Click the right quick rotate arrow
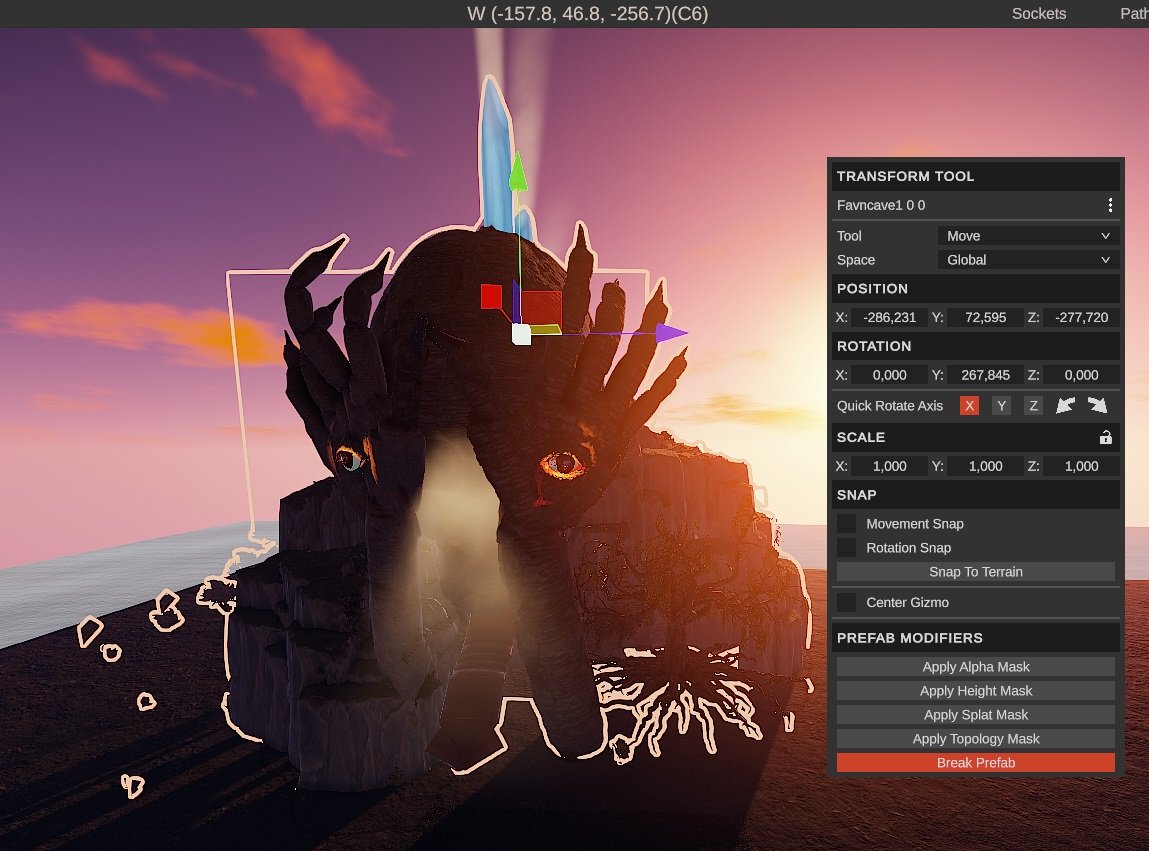1149x851 pixels. [x=1097, y=405]
